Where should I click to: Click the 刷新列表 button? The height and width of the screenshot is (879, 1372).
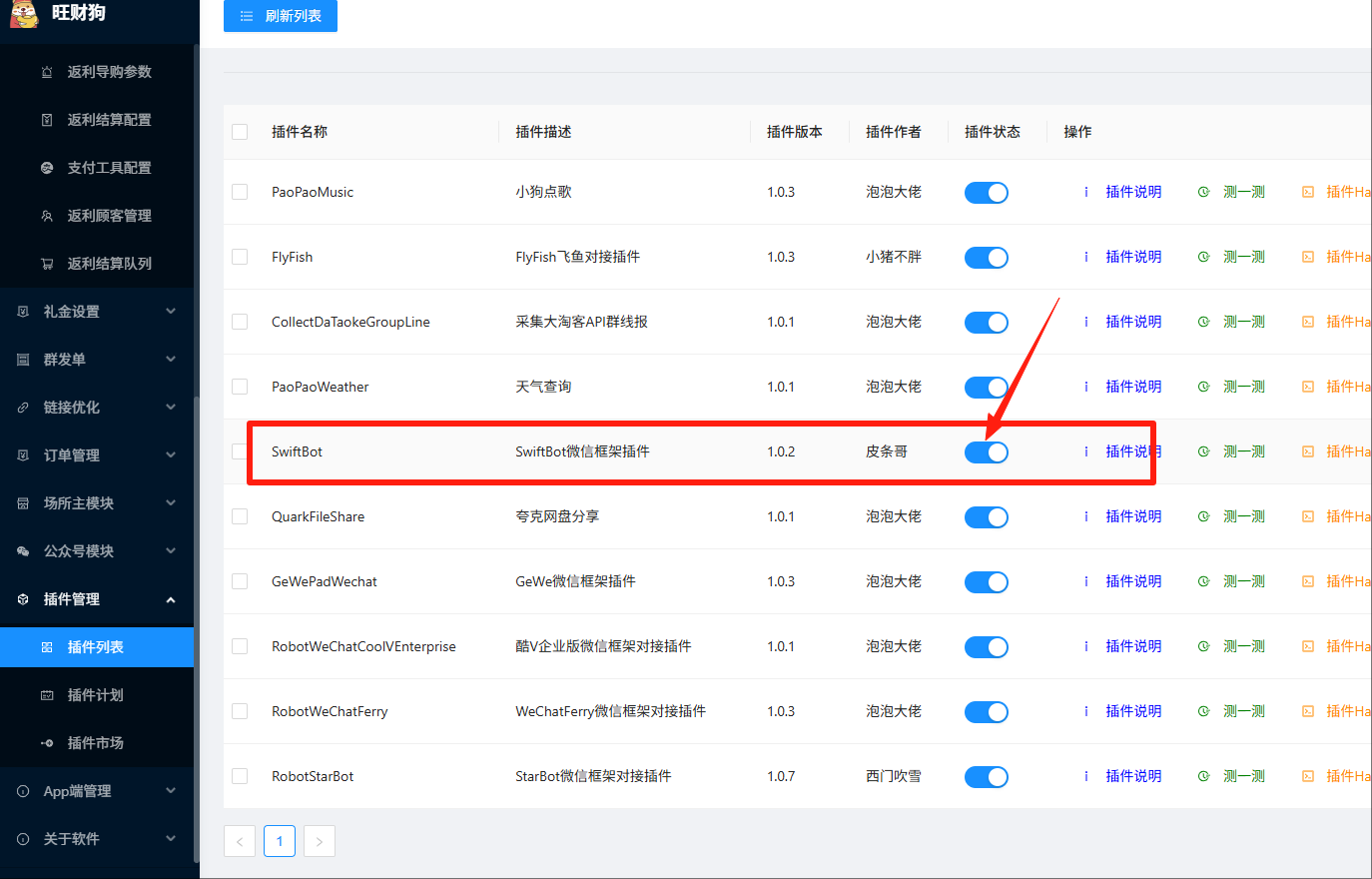(x=281, y=16)
